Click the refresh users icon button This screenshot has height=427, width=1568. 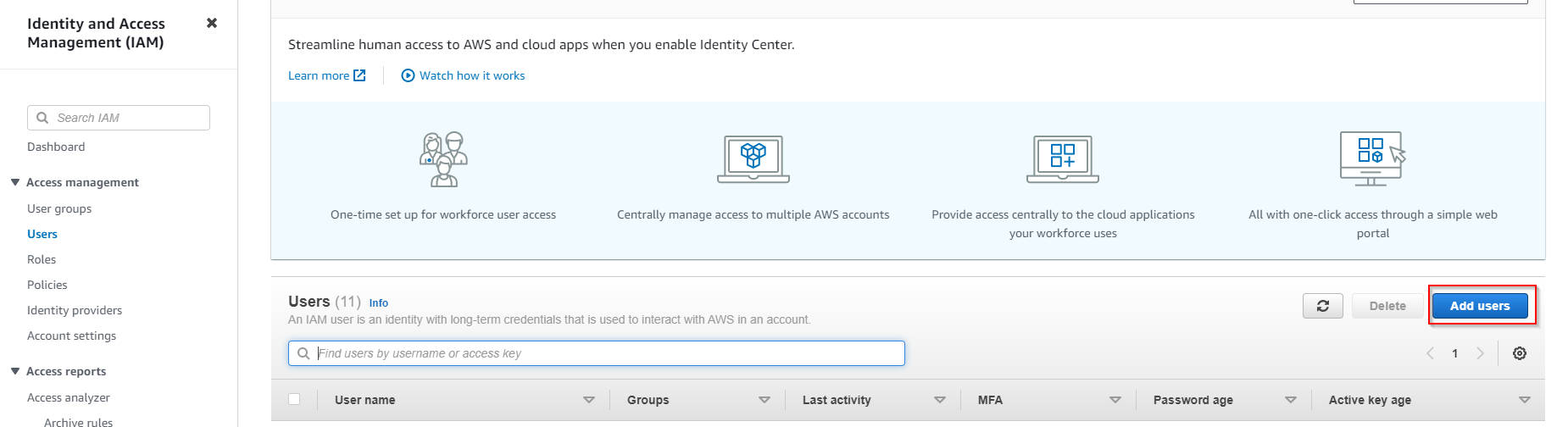(1322, 306)
